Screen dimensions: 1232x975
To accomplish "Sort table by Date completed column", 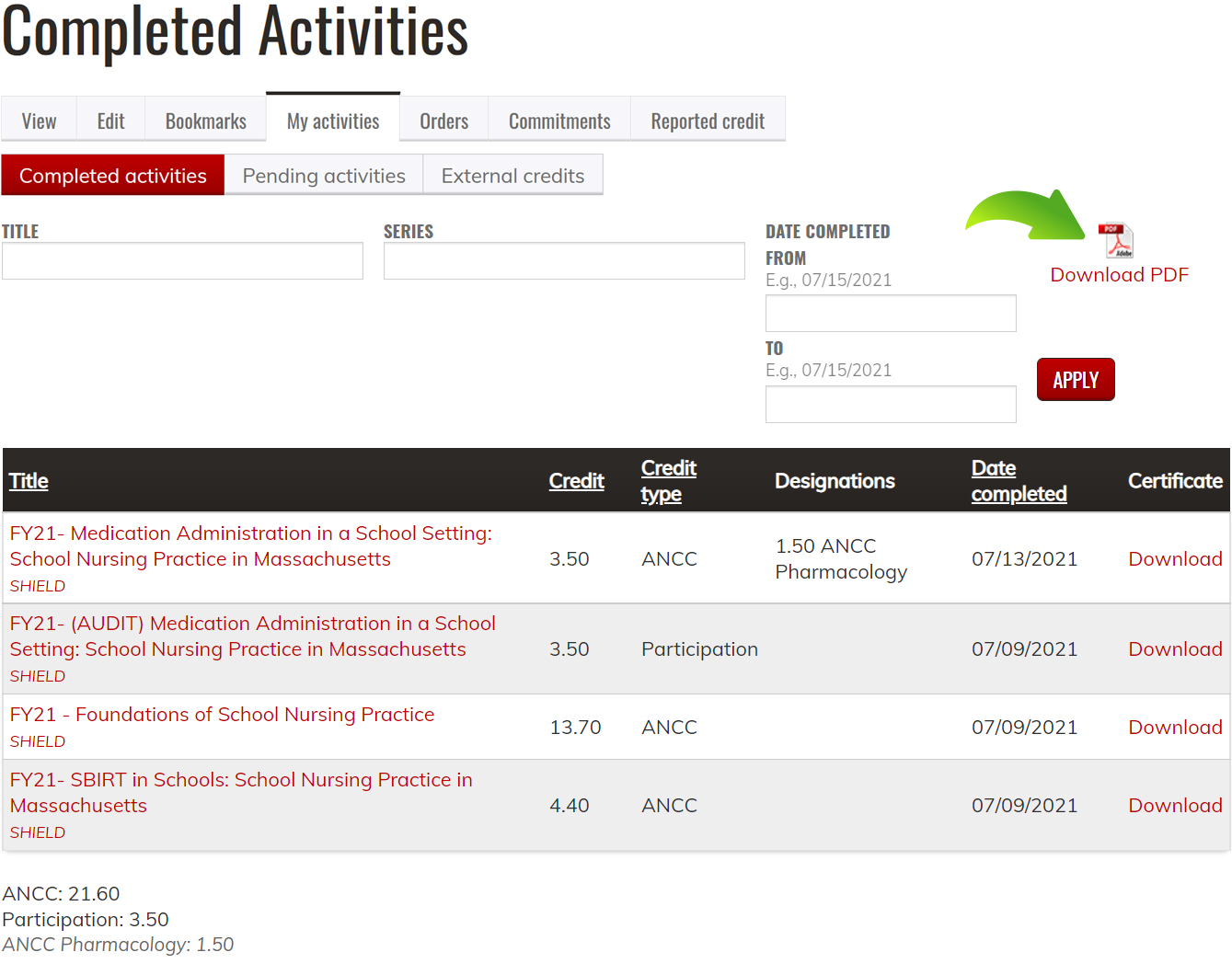I will click(1018, 481).
